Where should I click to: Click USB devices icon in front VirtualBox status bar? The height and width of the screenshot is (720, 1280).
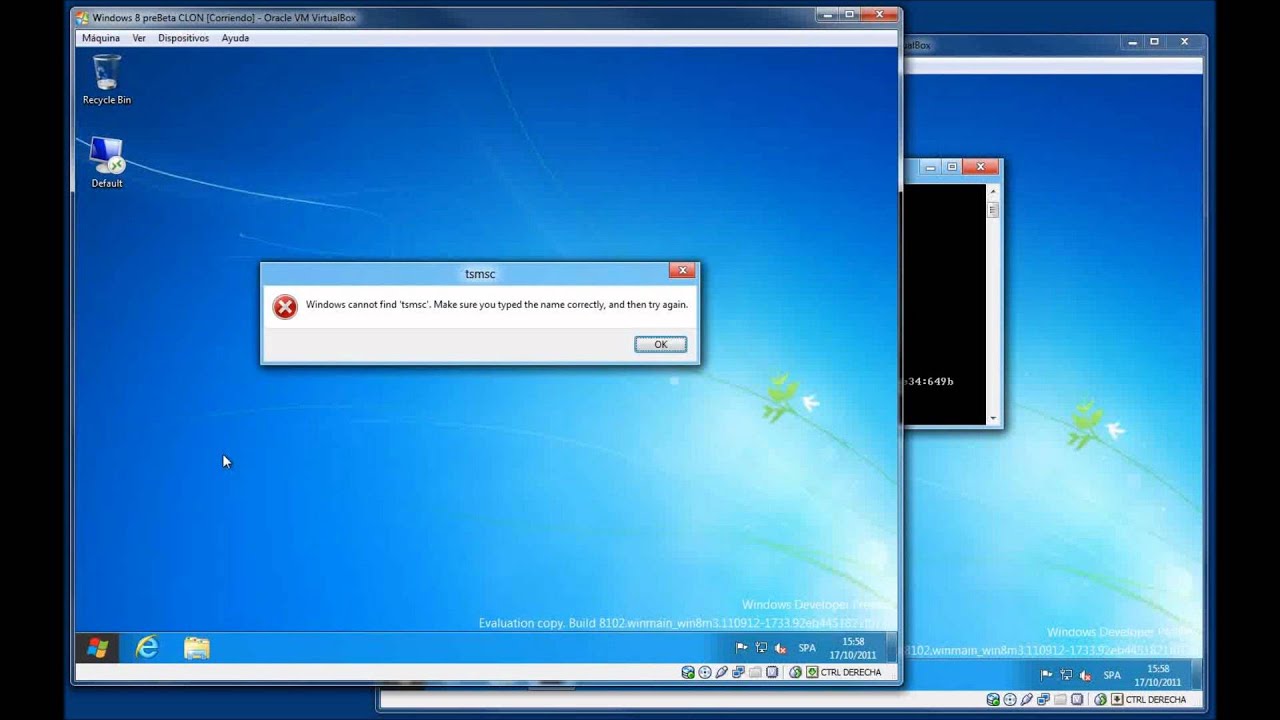(721, 672)
